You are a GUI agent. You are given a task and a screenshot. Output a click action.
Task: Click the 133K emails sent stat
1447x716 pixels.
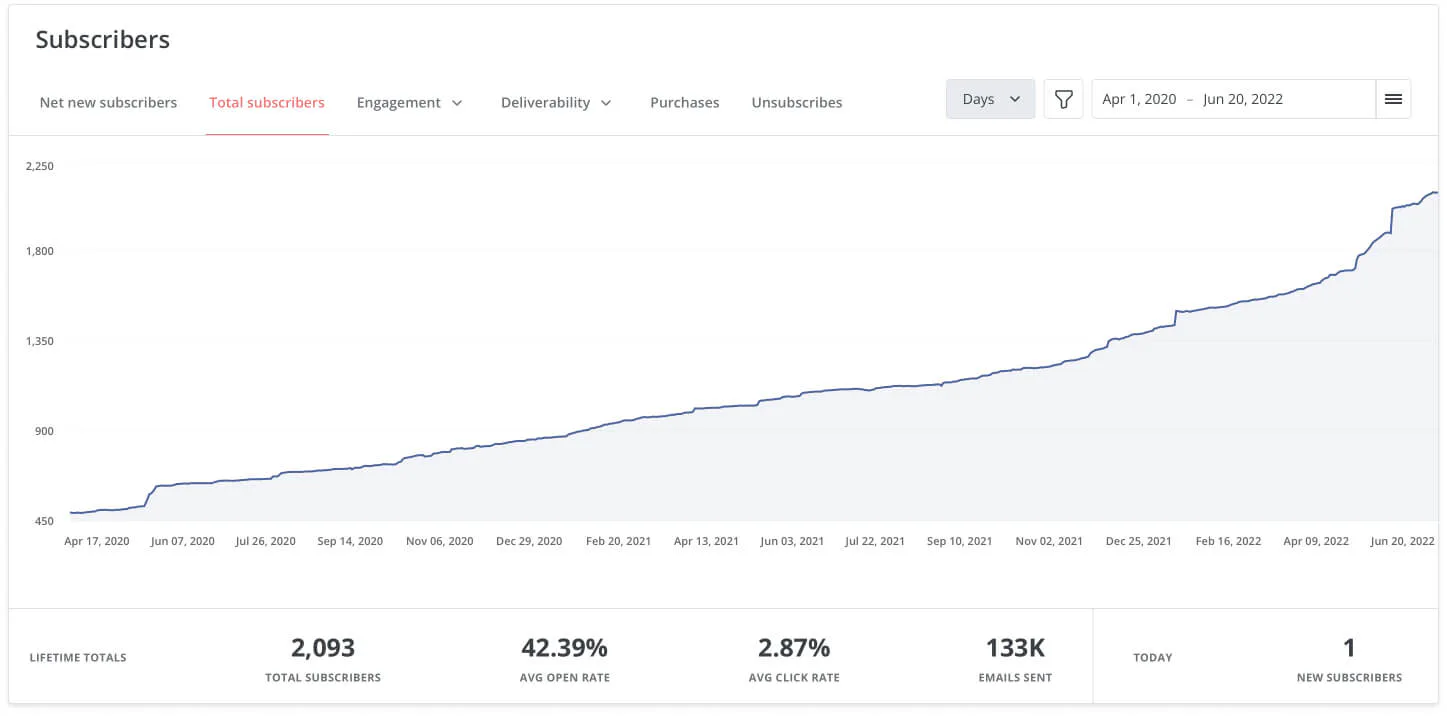(x=1015, y=648)
